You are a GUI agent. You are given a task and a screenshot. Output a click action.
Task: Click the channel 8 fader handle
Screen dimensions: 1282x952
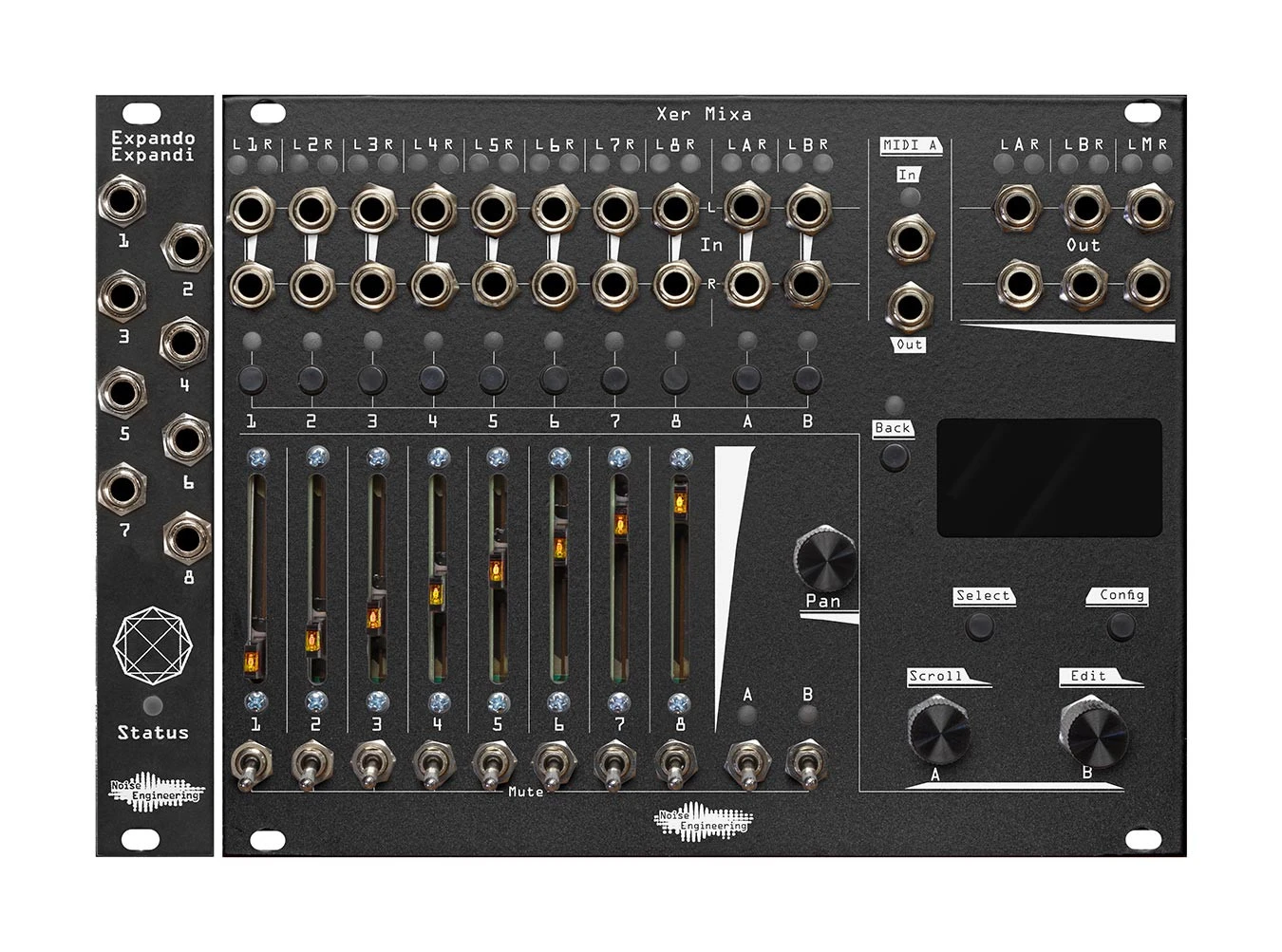click(x=680, y=501)
